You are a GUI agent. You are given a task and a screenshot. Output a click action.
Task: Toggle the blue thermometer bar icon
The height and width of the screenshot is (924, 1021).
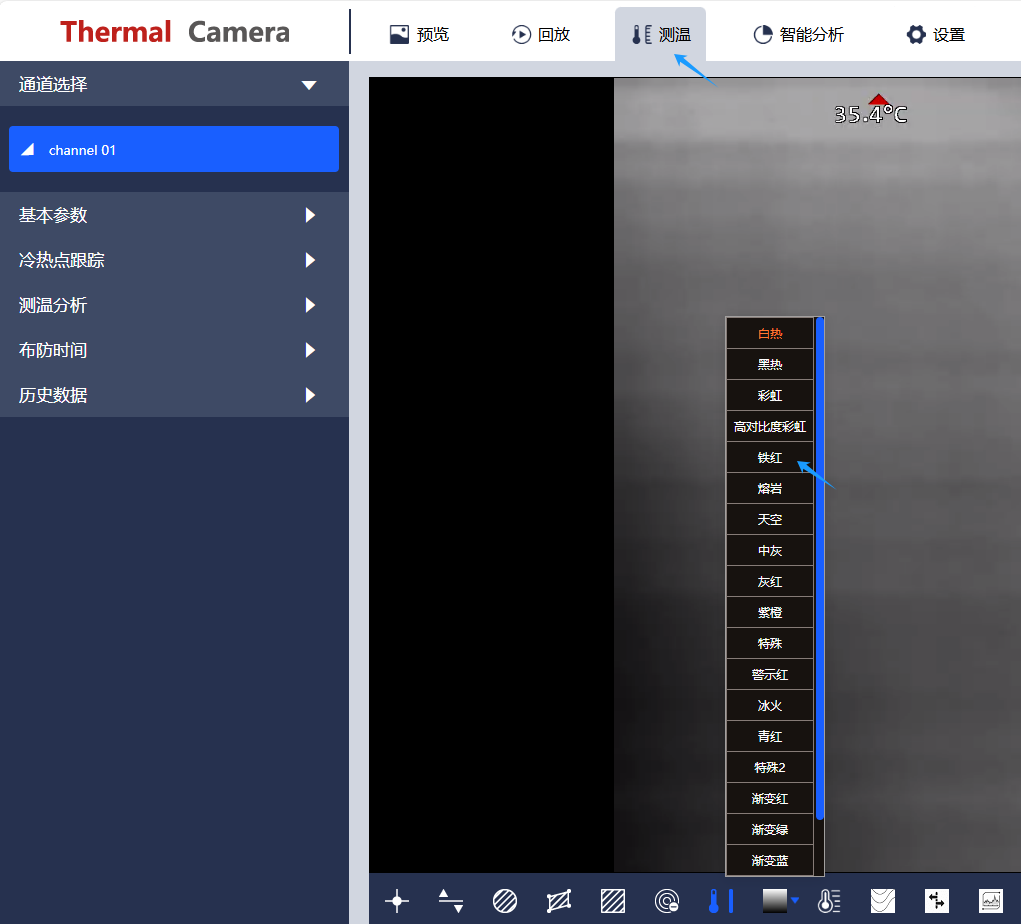720,901
